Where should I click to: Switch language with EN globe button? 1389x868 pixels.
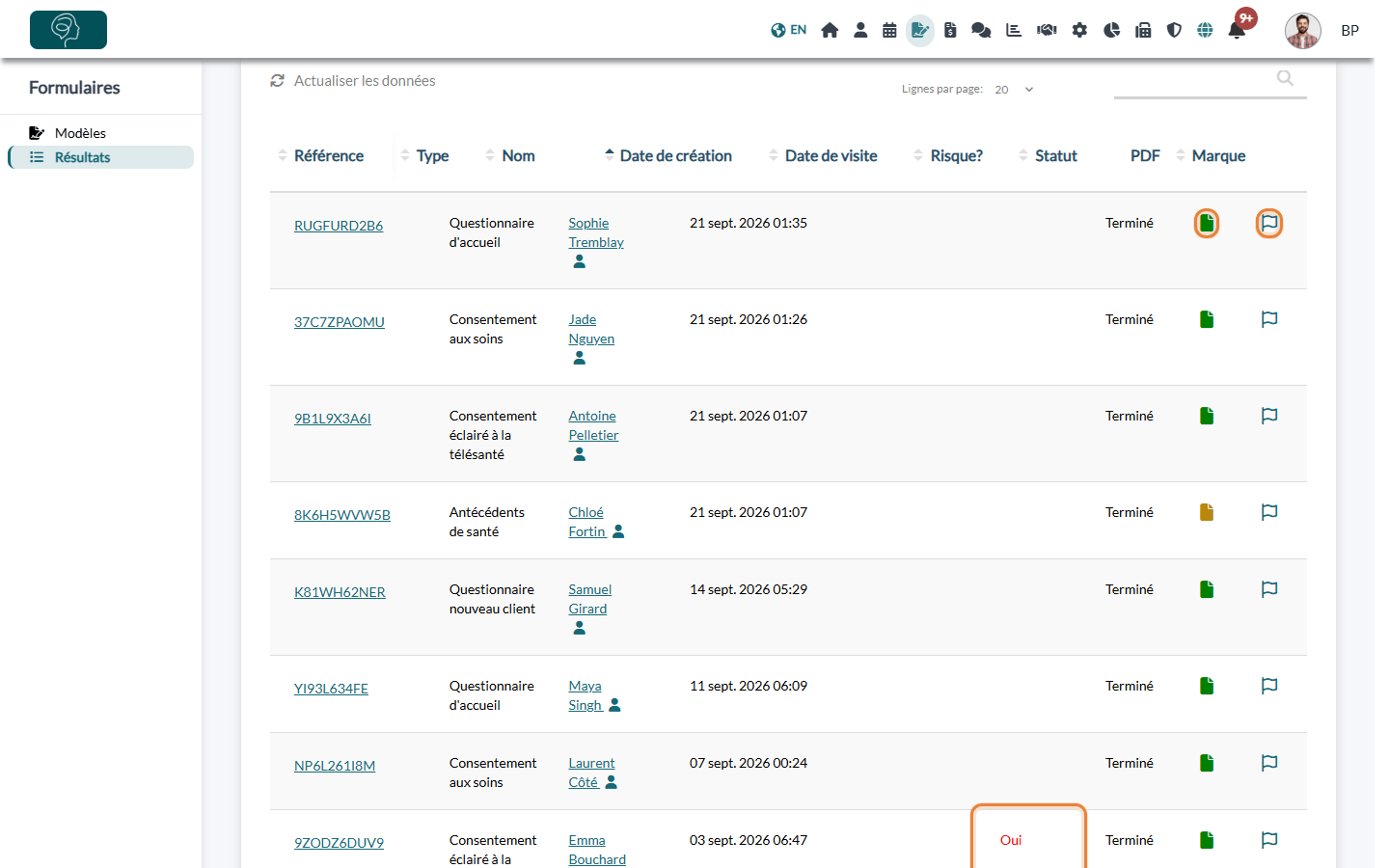coord(789,30)
